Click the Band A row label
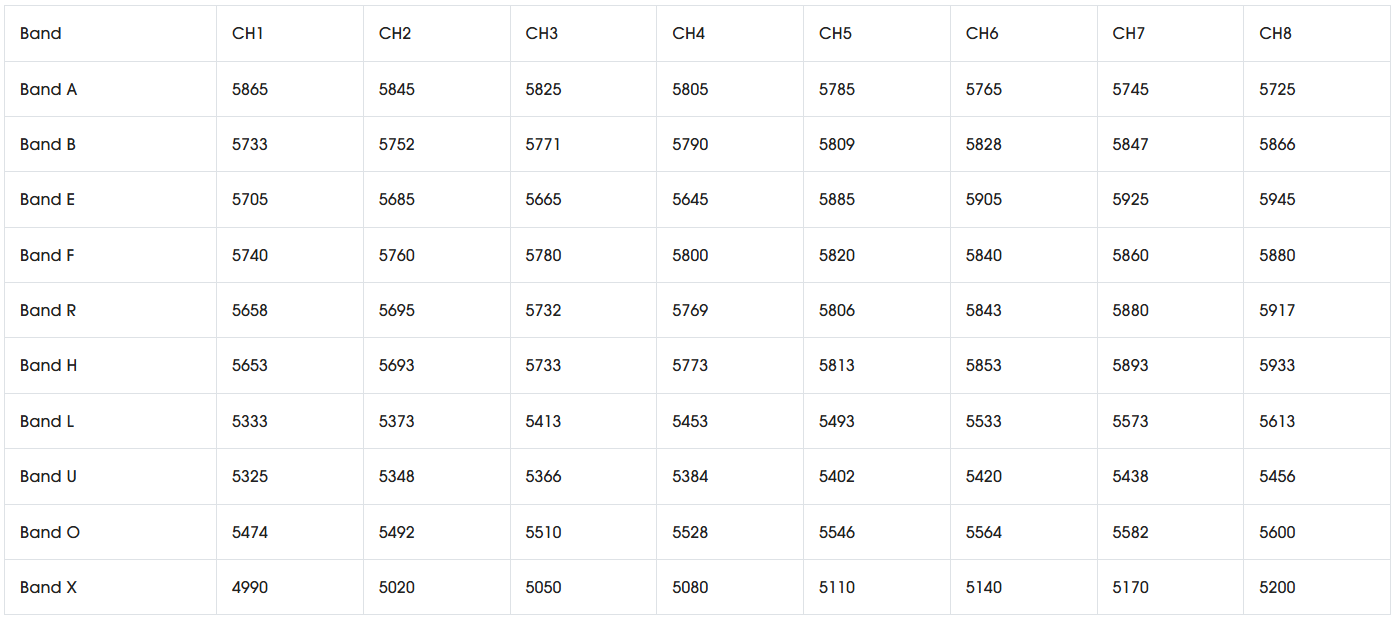The width and height of the screenshot is (1394, 618). click(x=48, y=90)
